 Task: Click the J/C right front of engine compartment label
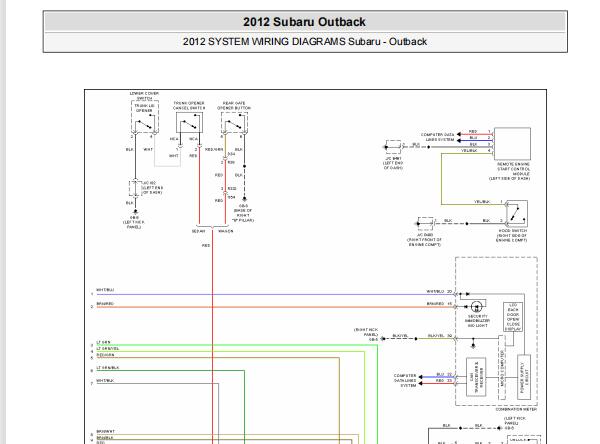(x=425, y=240)
